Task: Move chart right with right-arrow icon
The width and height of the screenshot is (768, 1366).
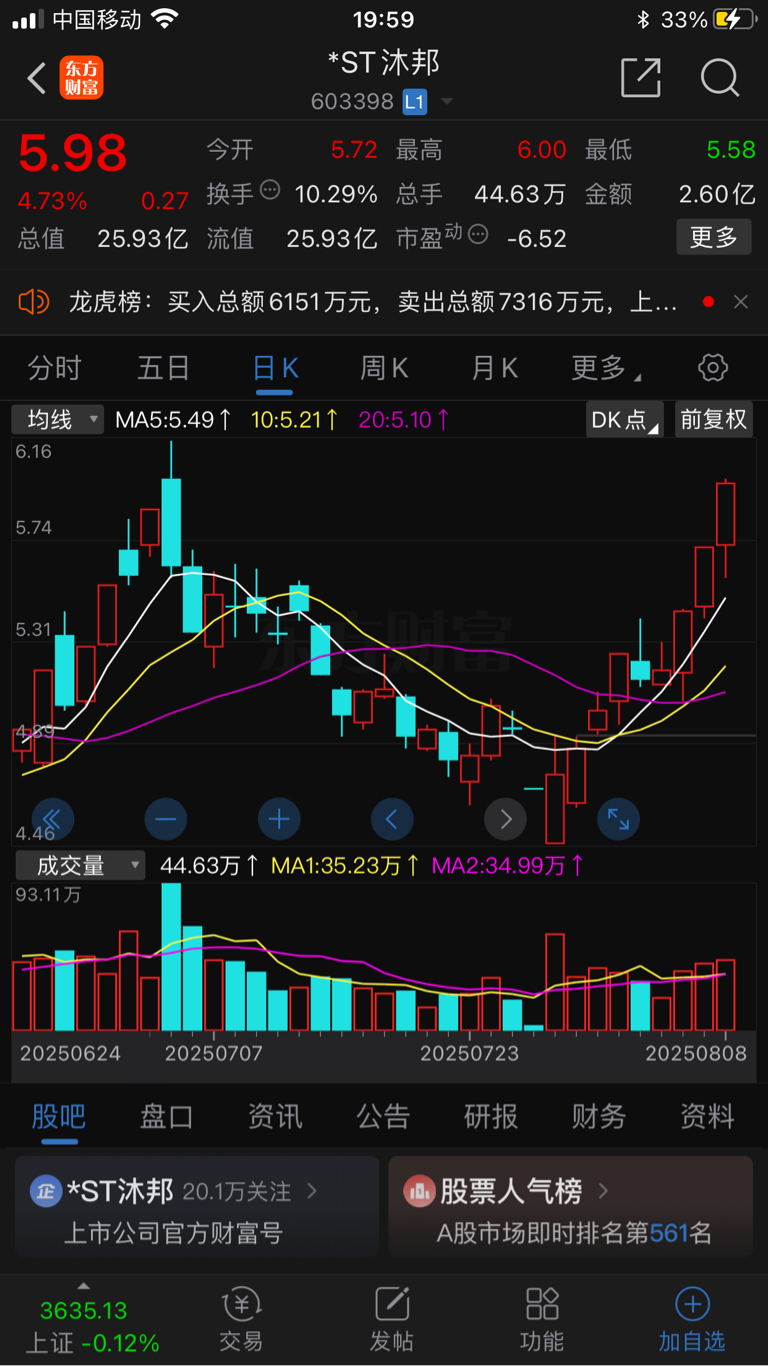Action: coord(505,820)
